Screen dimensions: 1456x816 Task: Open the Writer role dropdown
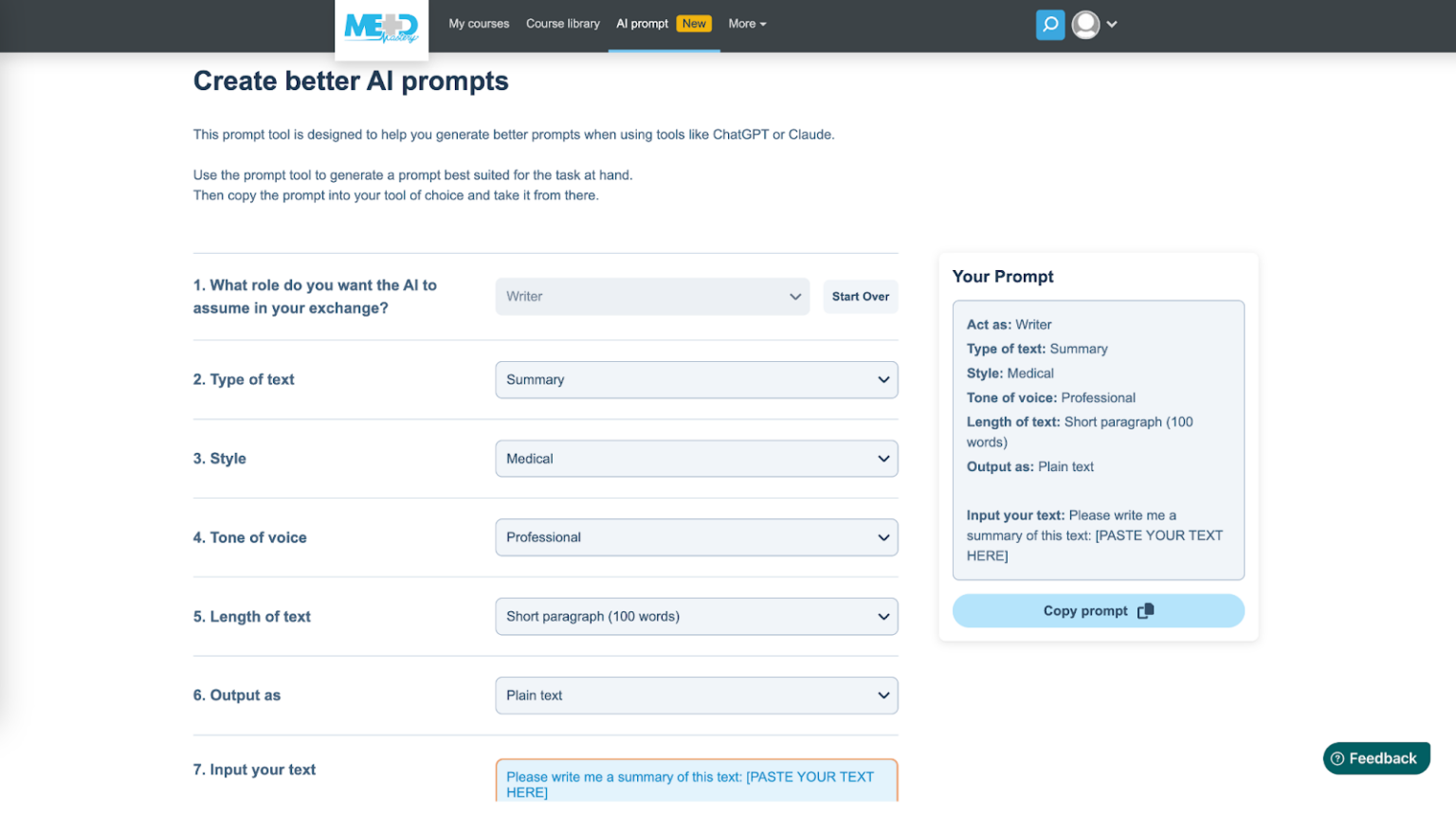(x=652, y=297)
